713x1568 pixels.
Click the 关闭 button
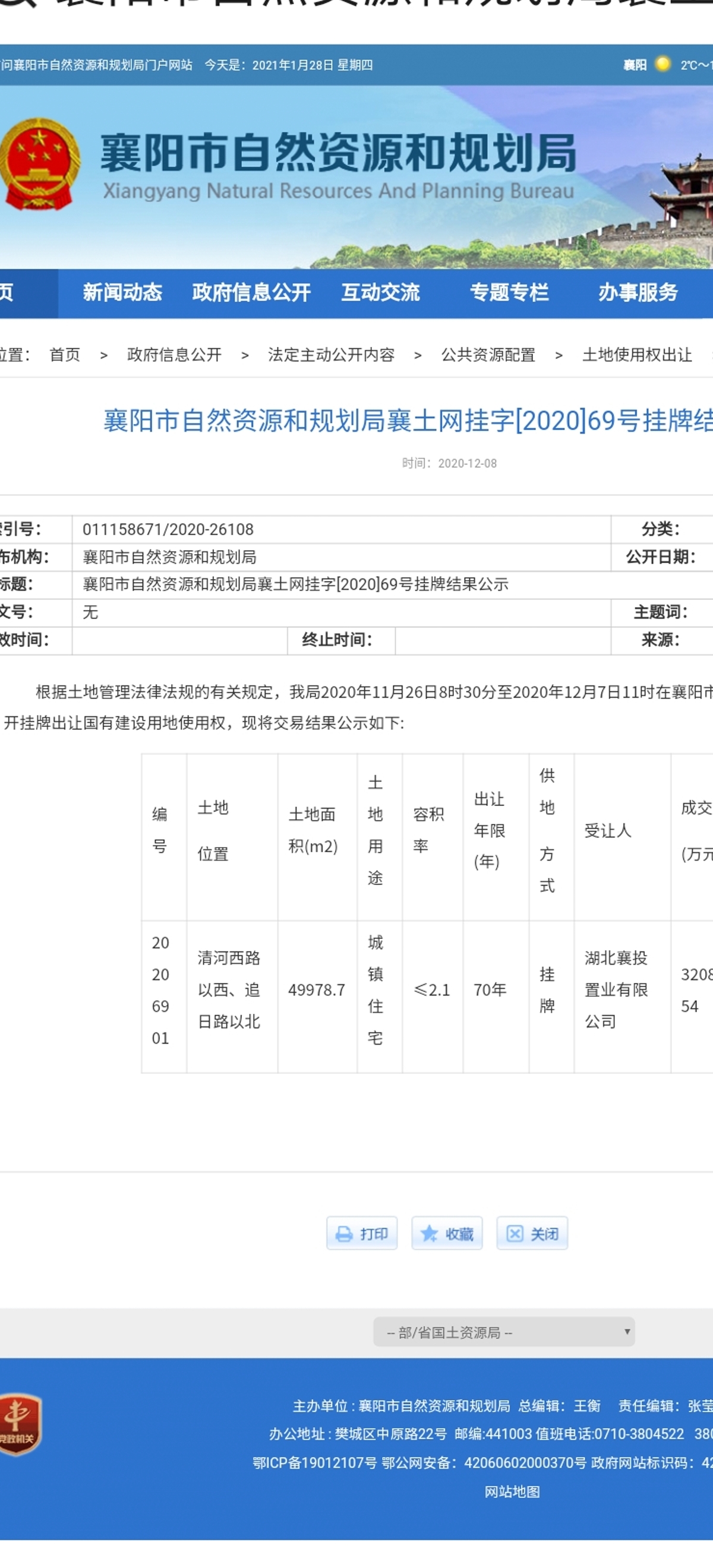click(532, 1234)
